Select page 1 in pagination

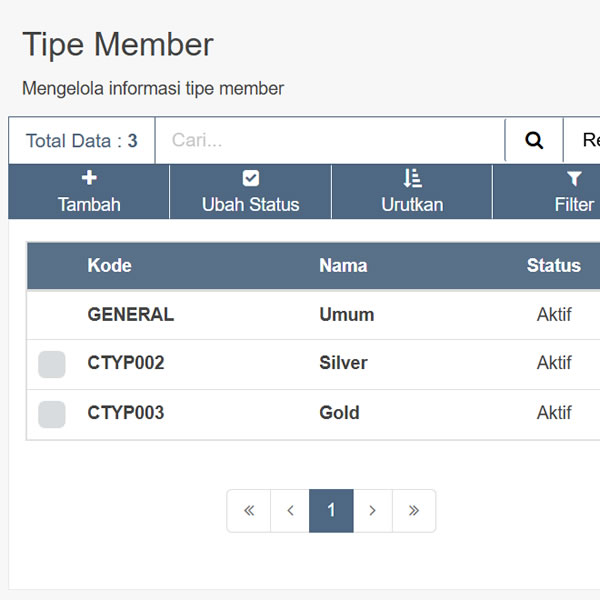click(331, 510)
